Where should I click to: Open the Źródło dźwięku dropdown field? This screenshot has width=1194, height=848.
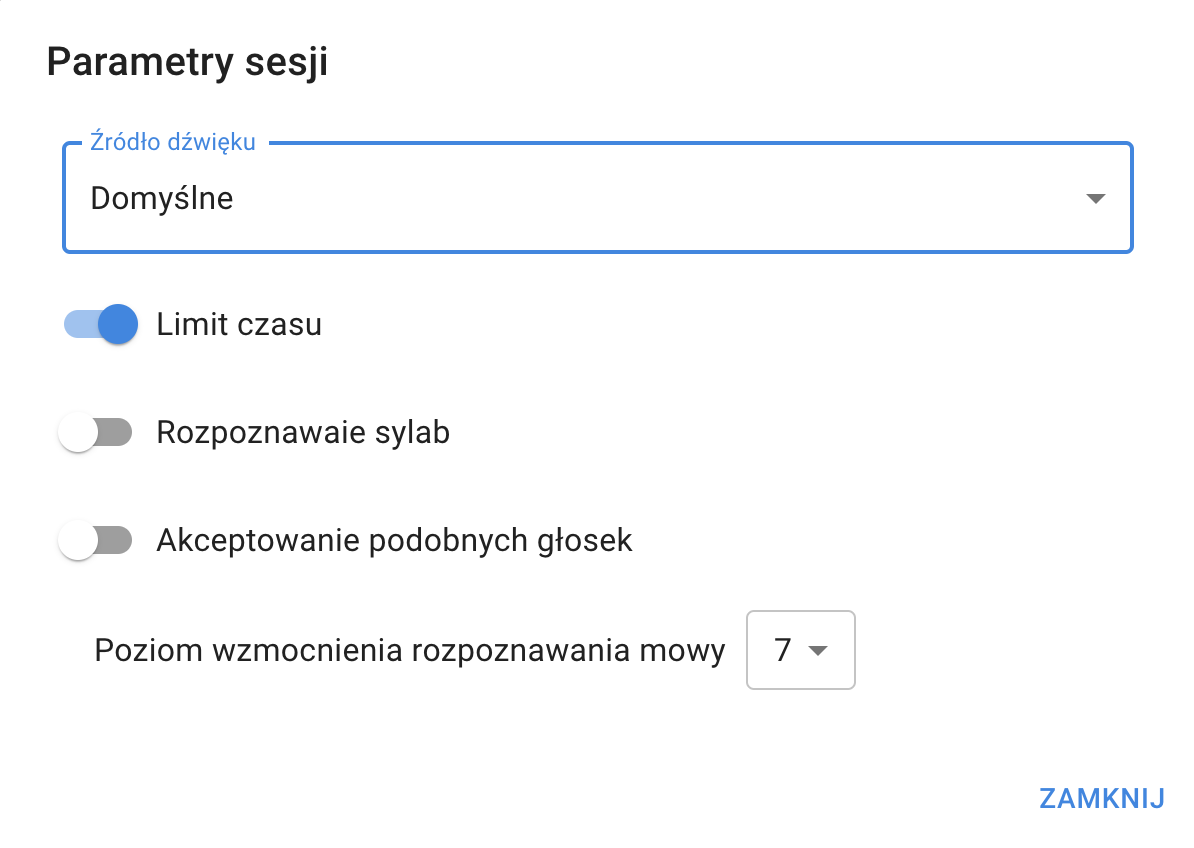[x=596, y=198]
